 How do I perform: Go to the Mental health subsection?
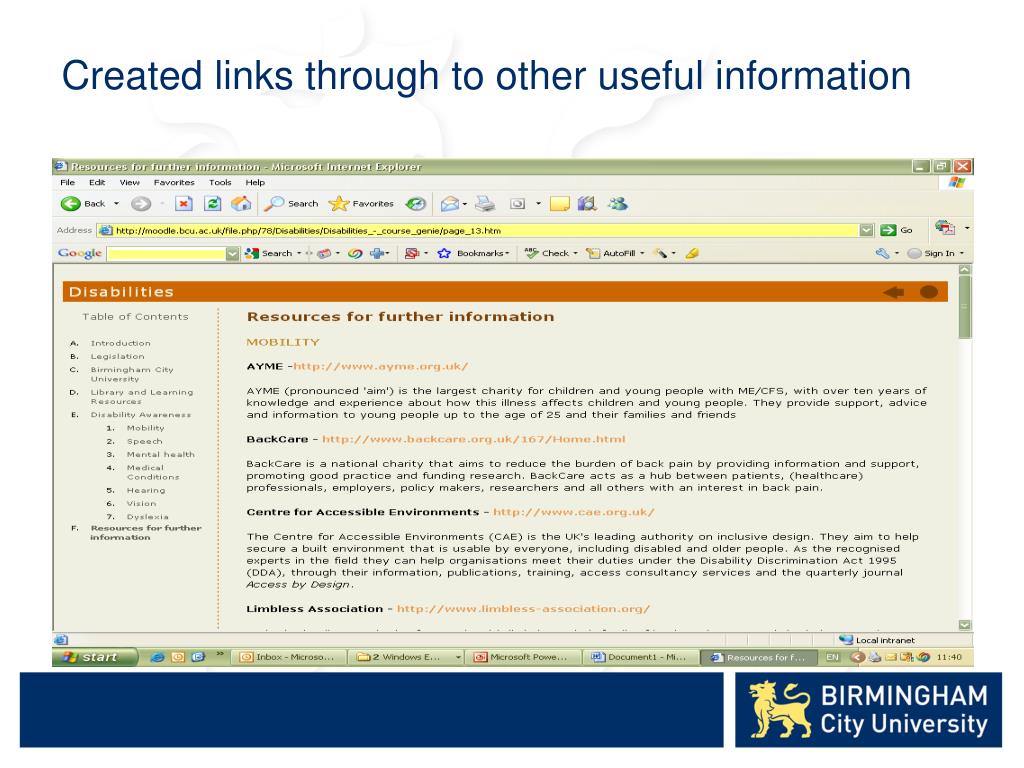(160, 454)
